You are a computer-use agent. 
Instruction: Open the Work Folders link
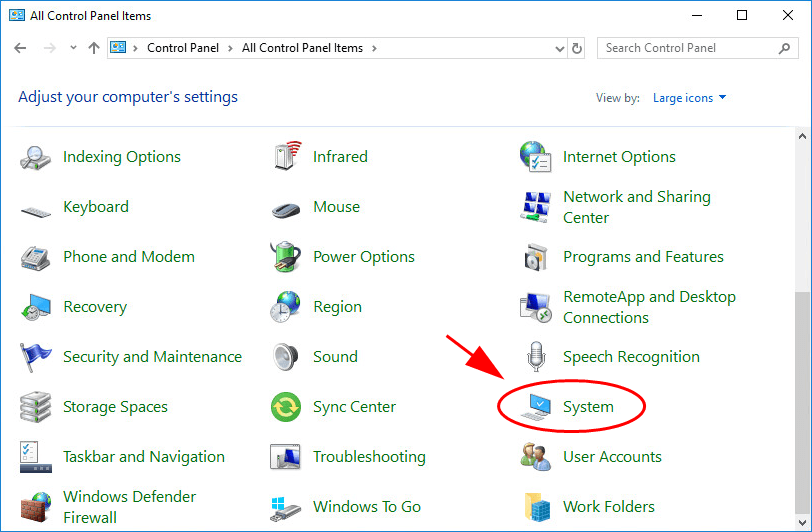[x=609, y=507]
